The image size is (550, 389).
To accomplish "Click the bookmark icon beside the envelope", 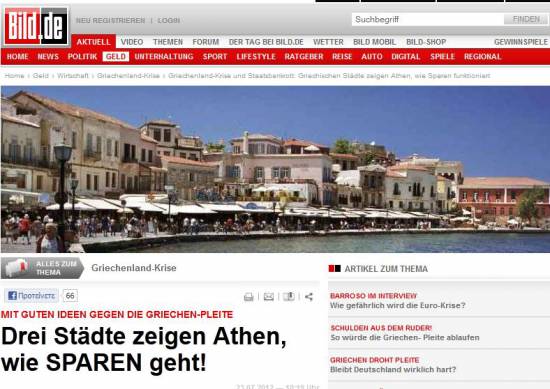I will [x=289, y=297].
